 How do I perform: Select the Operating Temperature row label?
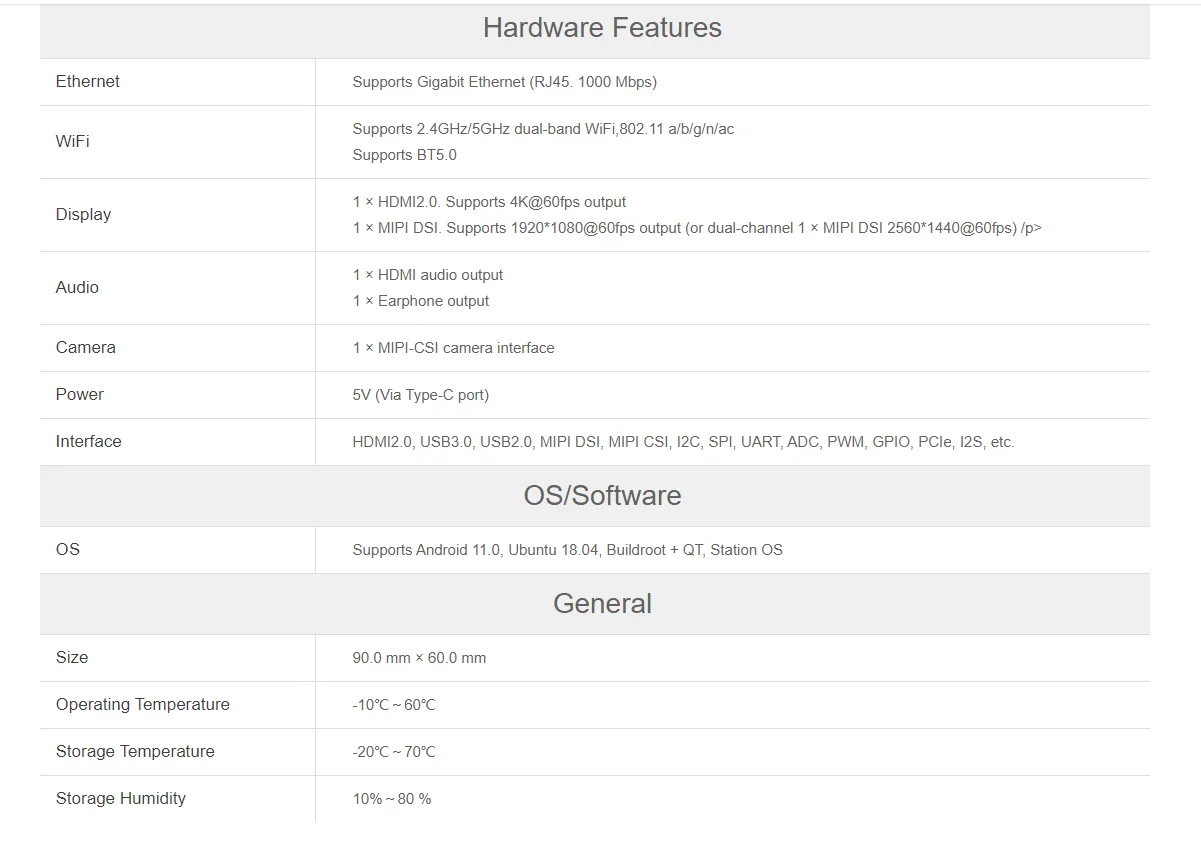[x=143, y=705]
